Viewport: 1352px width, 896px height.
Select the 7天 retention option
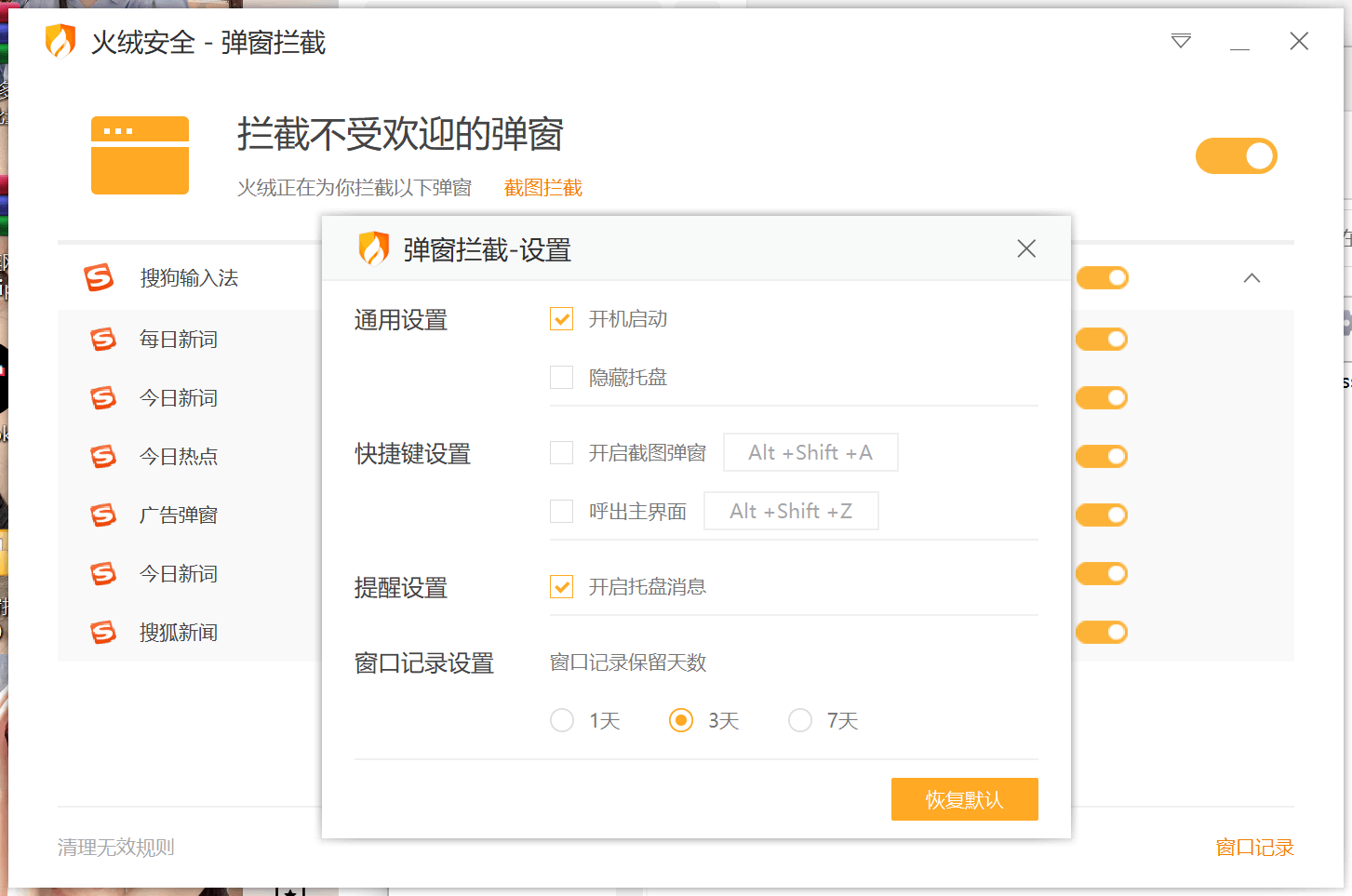pyautogui.click(x=800, y=721)
